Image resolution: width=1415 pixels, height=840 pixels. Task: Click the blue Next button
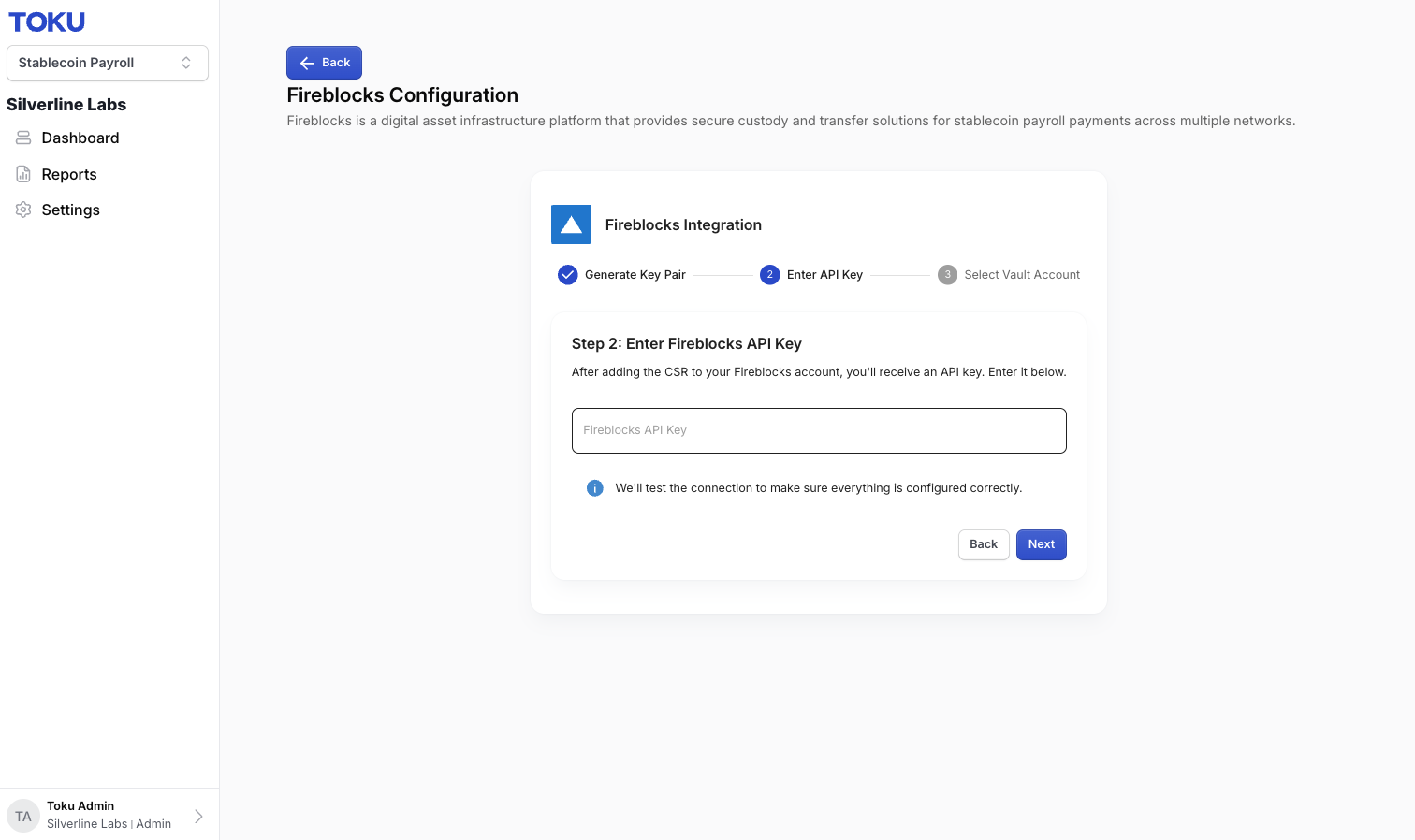pos(1042,544)
